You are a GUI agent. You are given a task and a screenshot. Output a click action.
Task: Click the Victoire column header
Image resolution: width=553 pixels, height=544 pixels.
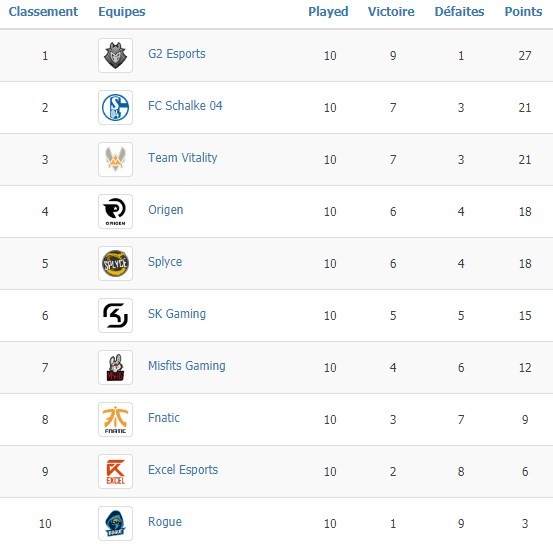point(391,12)
